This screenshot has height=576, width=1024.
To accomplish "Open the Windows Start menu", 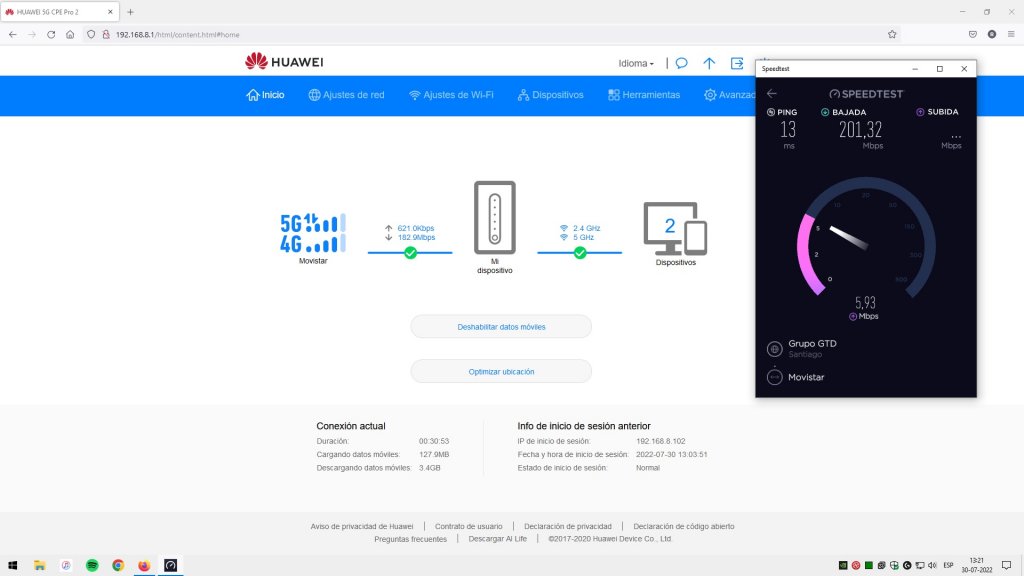I will 12,565.
